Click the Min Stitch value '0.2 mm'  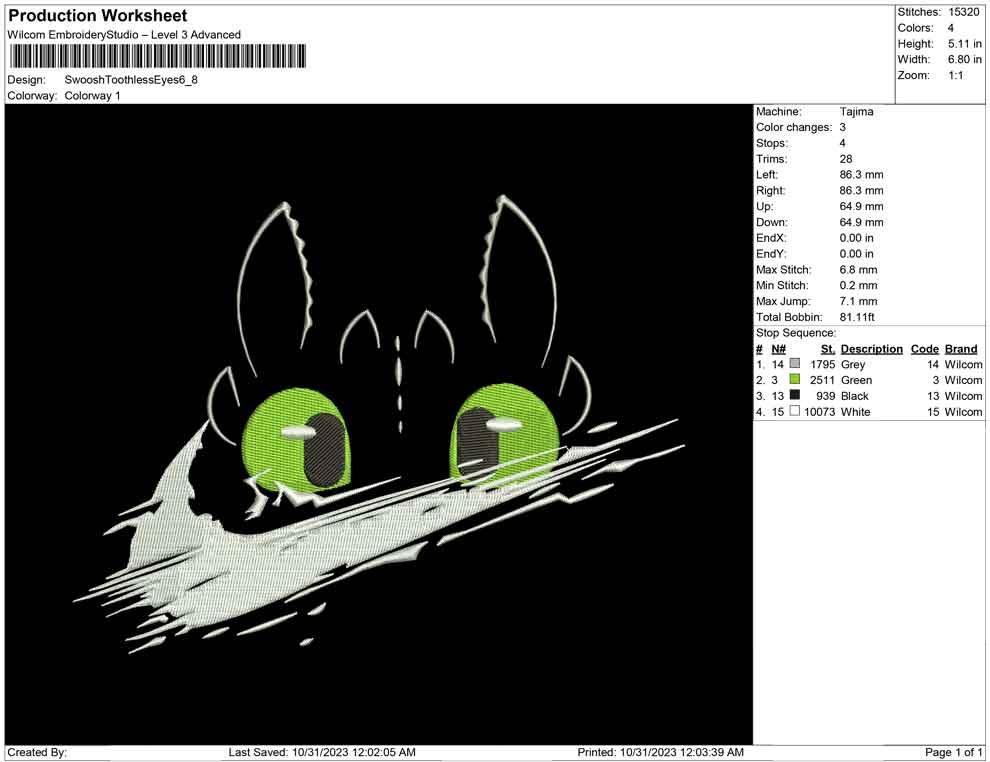858,285
